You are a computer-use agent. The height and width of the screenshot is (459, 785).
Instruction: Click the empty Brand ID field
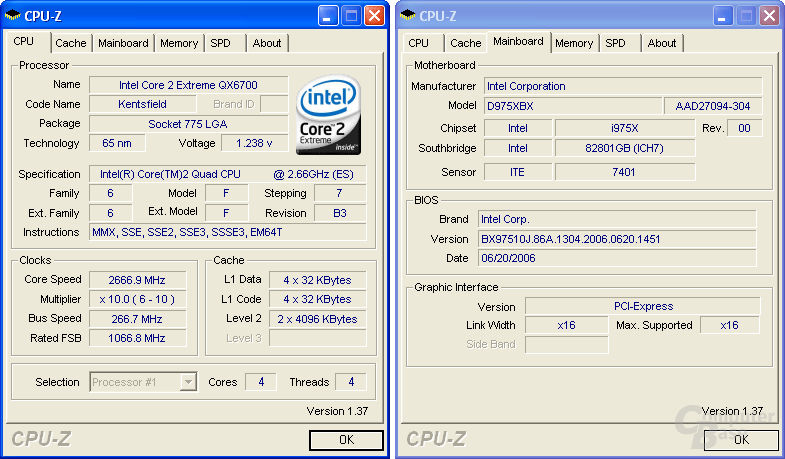[x=274, y=104]
